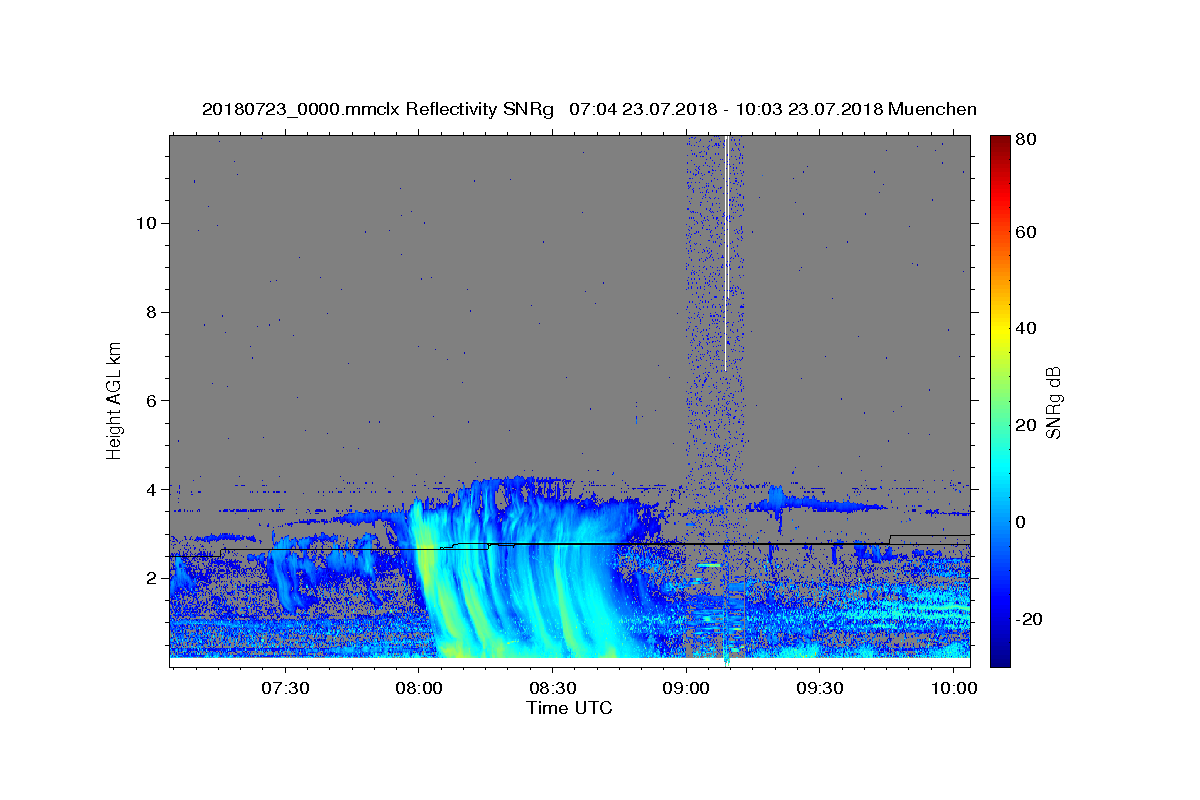Click the colorbar value 40

click(x=1025, y=329)
